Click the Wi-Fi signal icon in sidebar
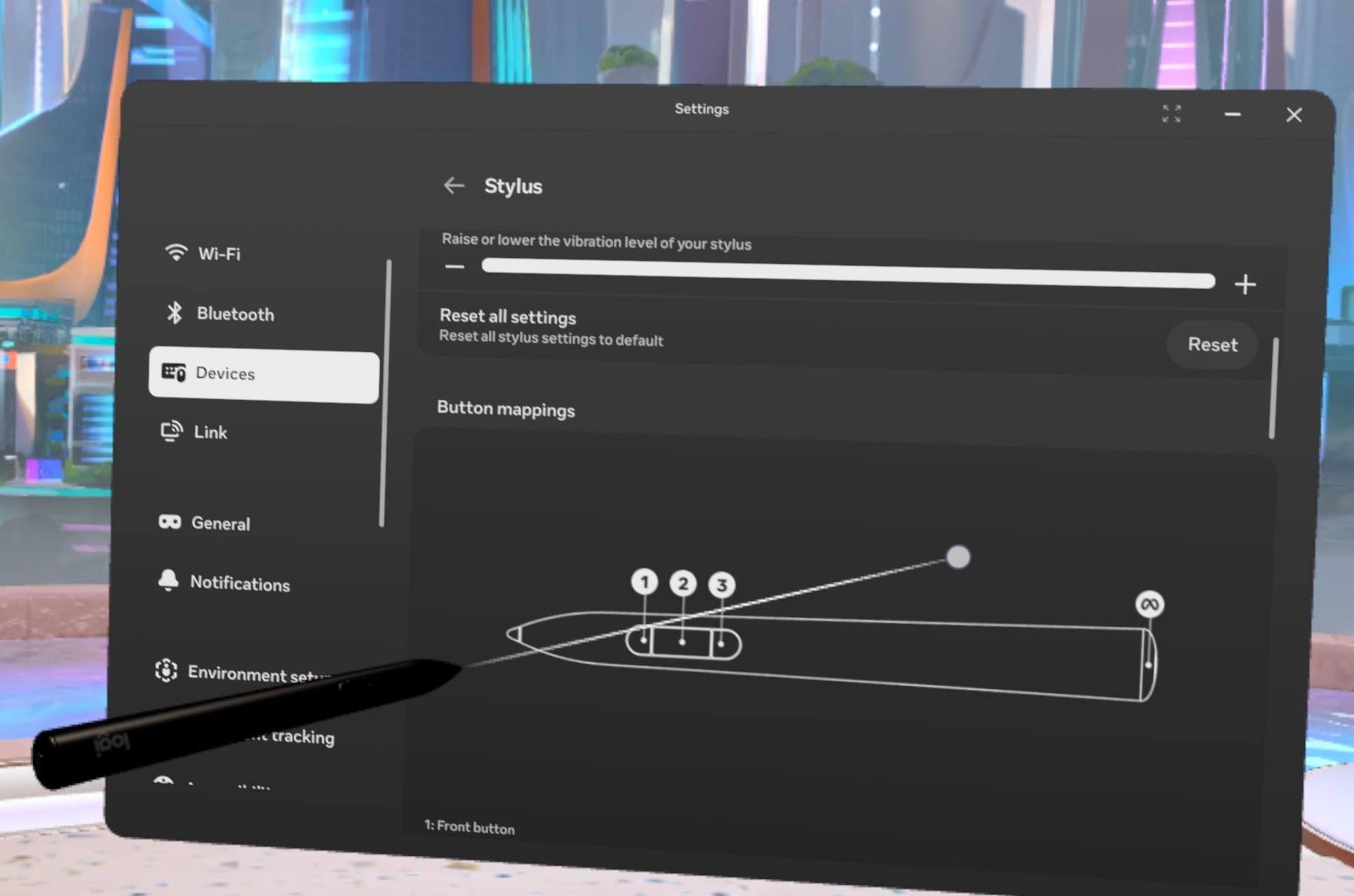1354x896 pixels. pos(175,253)
